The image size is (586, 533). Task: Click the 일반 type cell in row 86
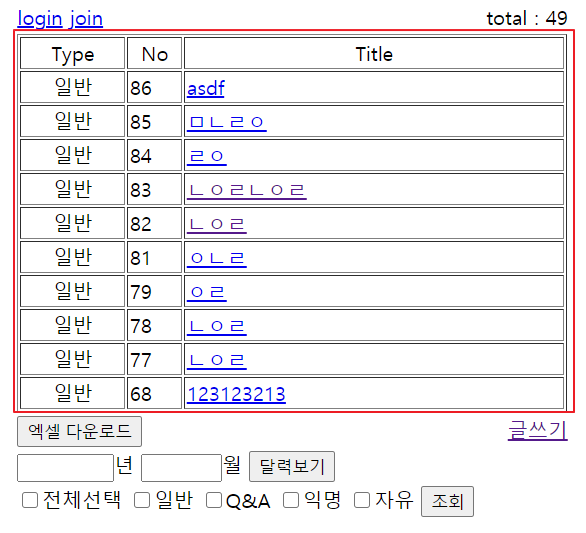(73, 87)
